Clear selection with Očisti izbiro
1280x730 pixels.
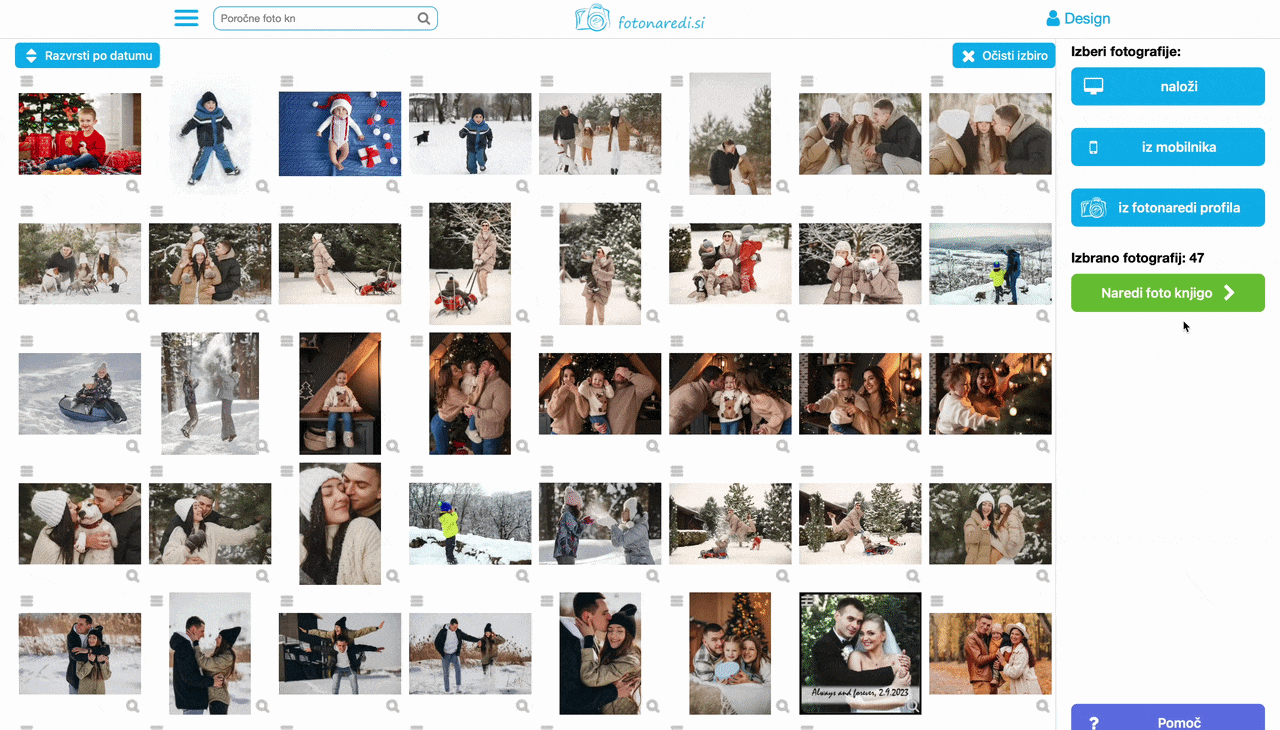coord(1003,56)
